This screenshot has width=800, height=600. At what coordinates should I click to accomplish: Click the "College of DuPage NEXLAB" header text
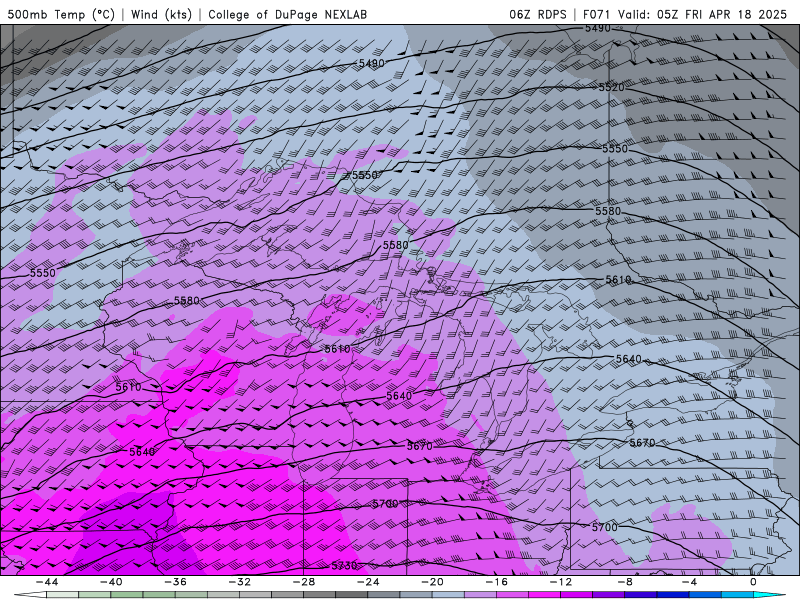click(x=287, y=14)
